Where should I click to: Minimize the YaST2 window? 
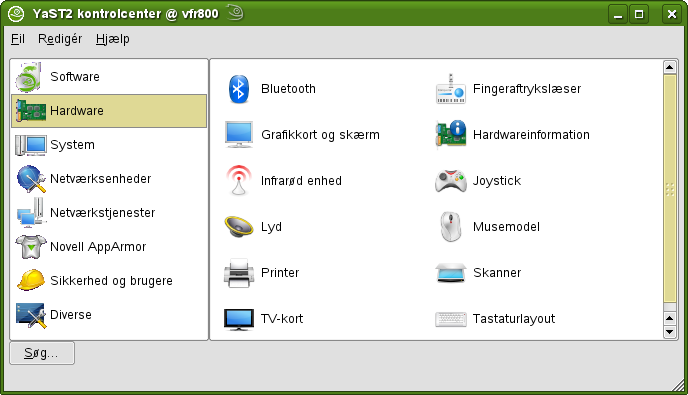pyautogui.click(x=618, y=14)
